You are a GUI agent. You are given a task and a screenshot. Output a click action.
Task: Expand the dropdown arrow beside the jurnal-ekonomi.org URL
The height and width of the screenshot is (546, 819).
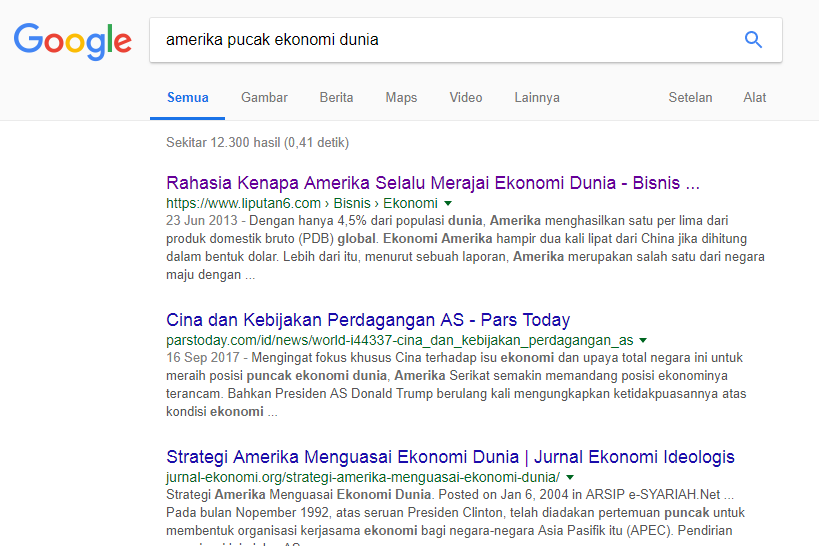[x=570, y=477]
